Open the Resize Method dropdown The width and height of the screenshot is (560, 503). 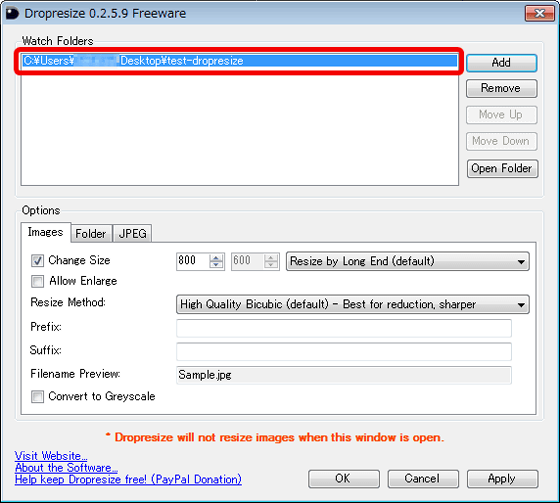point(352,304)
